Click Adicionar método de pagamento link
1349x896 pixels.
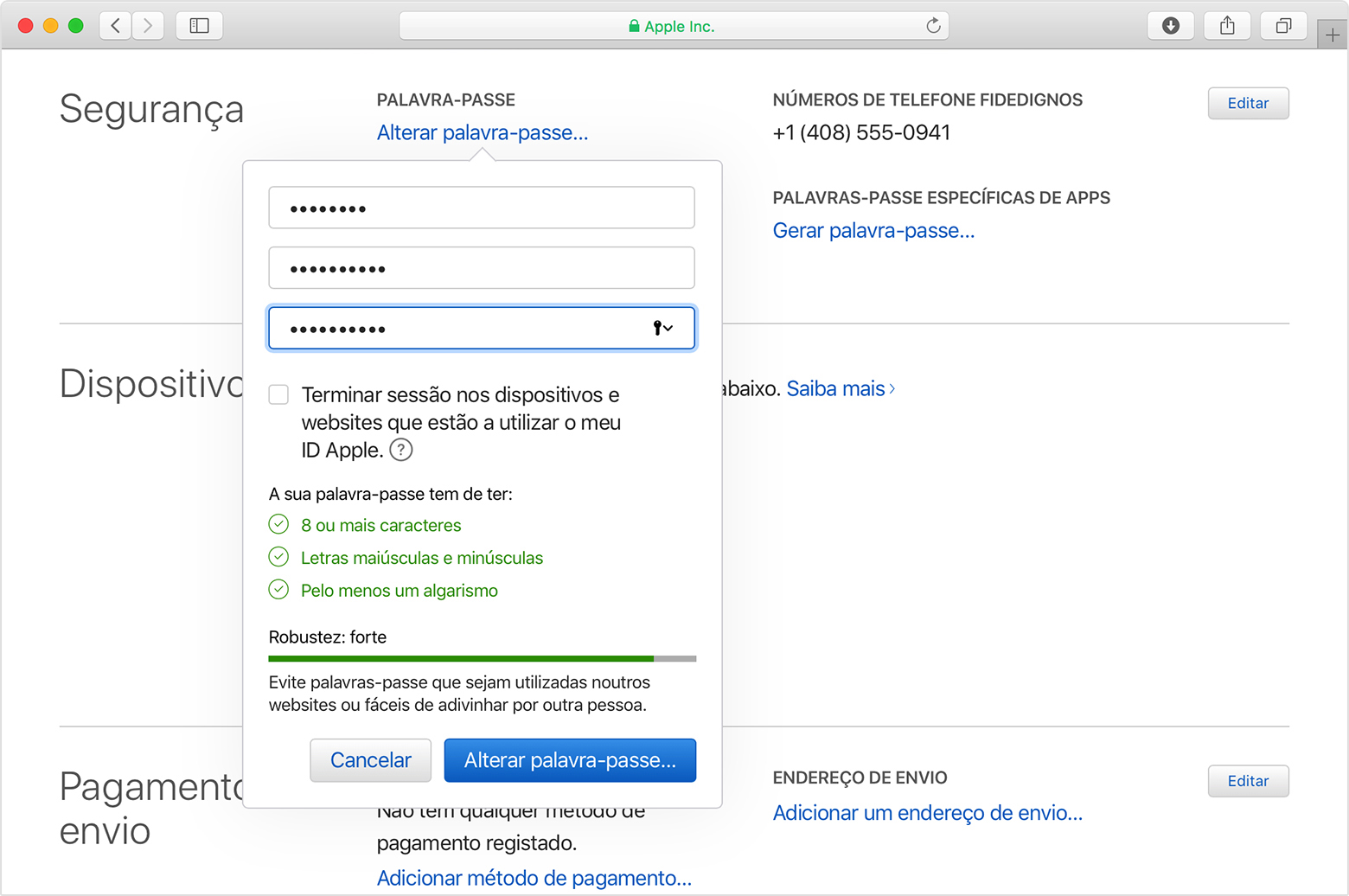coord(534,878)
